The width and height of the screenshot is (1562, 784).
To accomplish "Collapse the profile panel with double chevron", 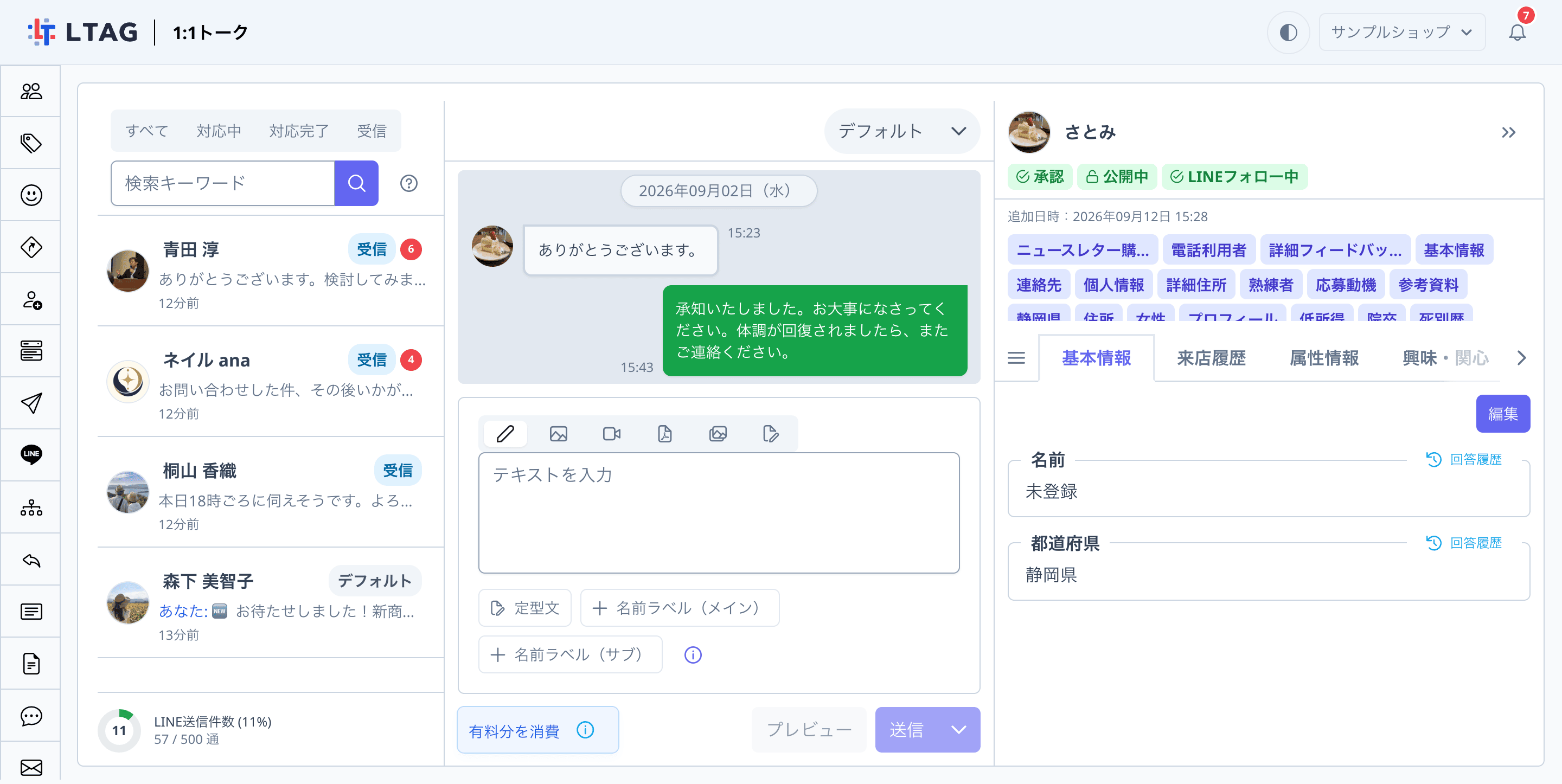I will tap(1508, 132).
